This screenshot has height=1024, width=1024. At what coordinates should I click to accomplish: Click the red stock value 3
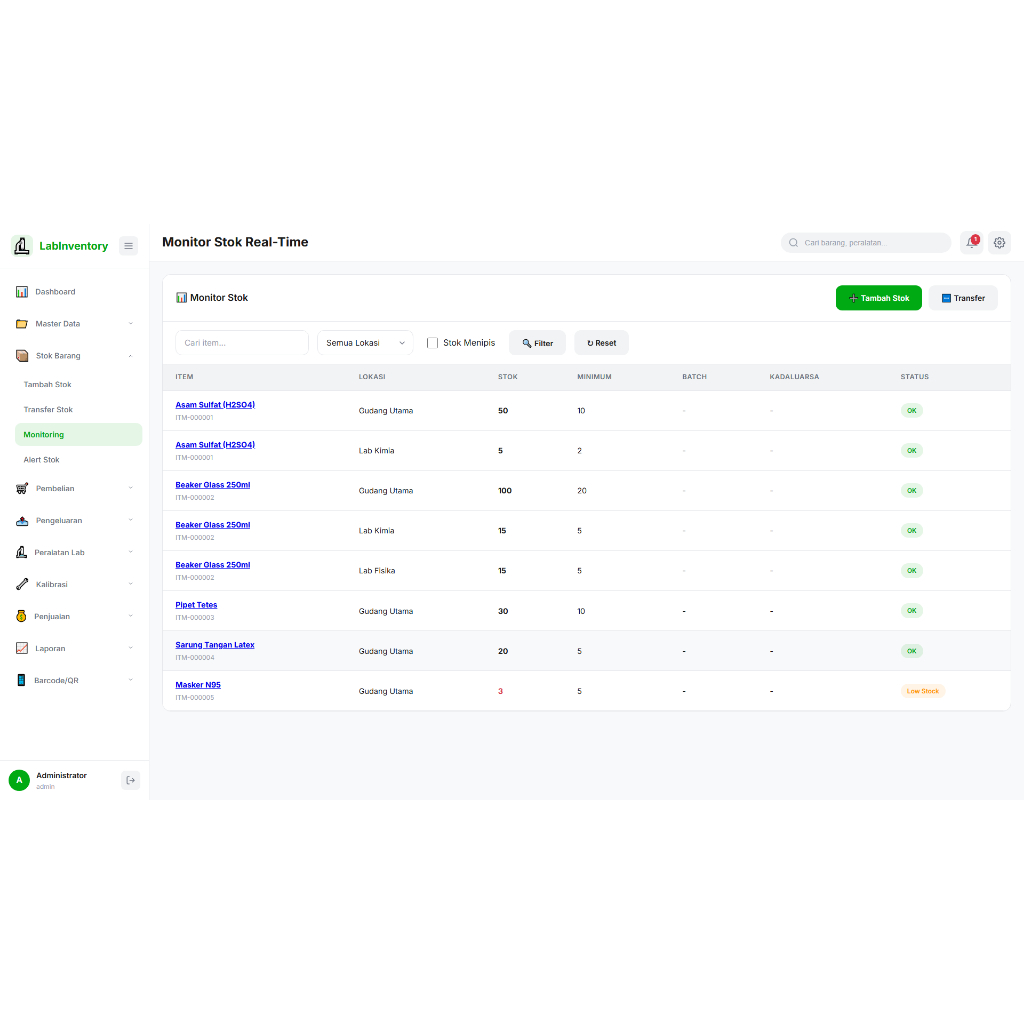tap(500, 691)
